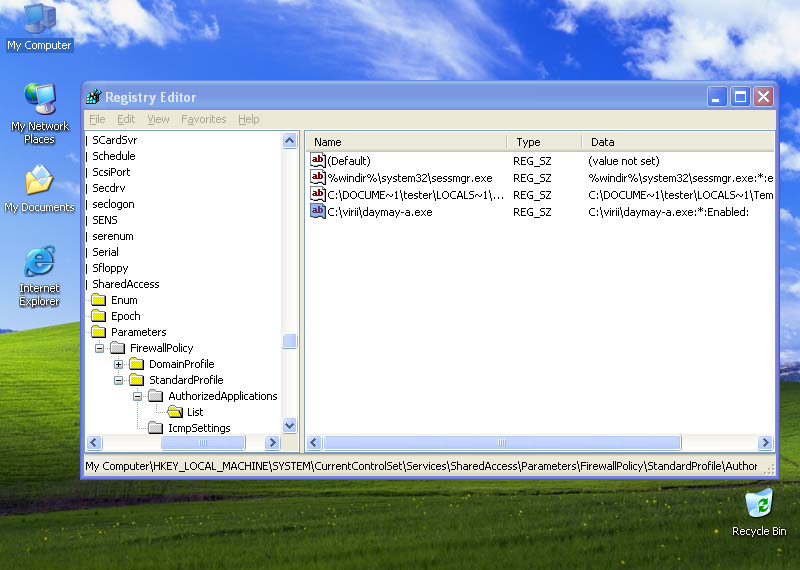
Task: Open My Documents desktop icon
Action: [39, 189]
